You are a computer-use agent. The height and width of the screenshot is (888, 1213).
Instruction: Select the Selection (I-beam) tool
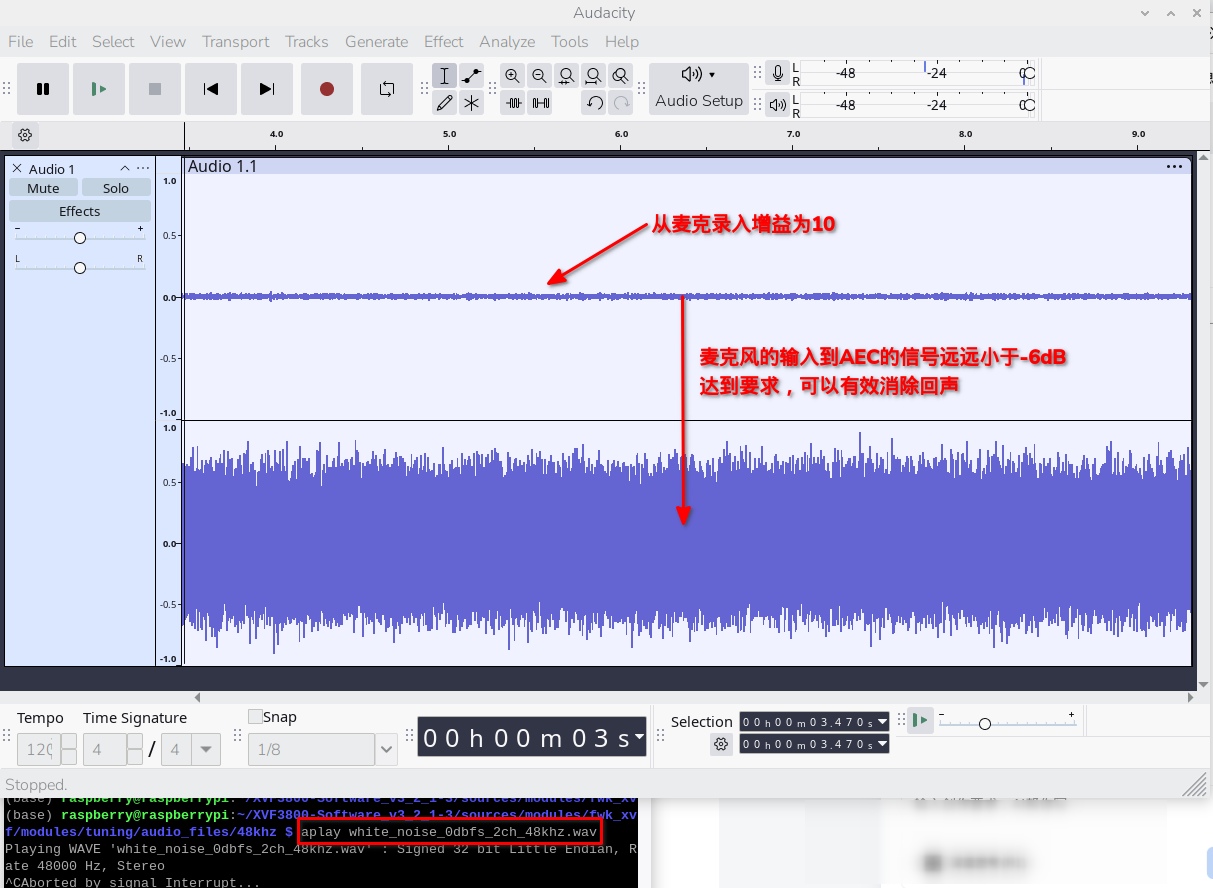[445, 76]
